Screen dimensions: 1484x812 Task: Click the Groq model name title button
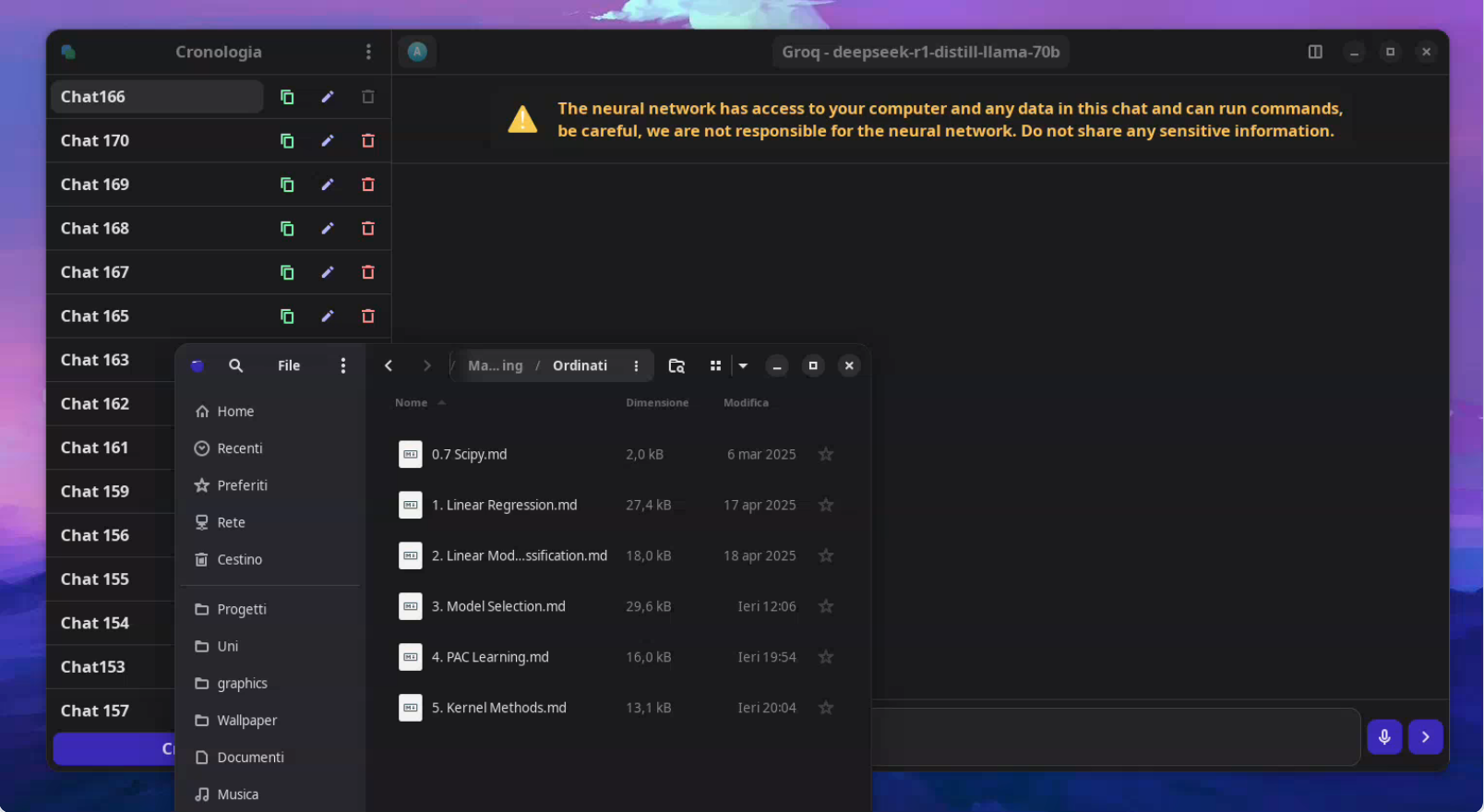pos(920,53)
